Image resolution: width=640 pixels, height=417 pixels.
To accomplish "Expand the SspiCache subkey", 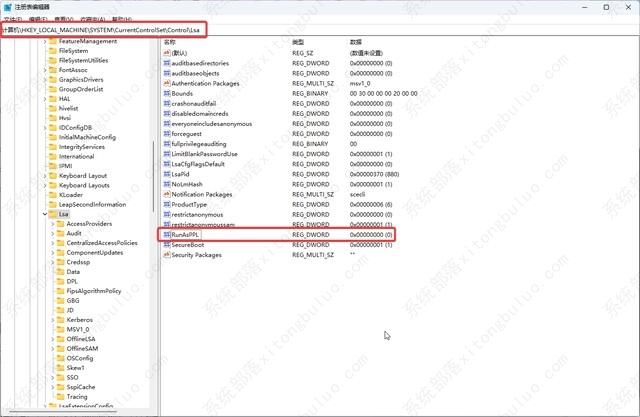I will tap(53, 387).
